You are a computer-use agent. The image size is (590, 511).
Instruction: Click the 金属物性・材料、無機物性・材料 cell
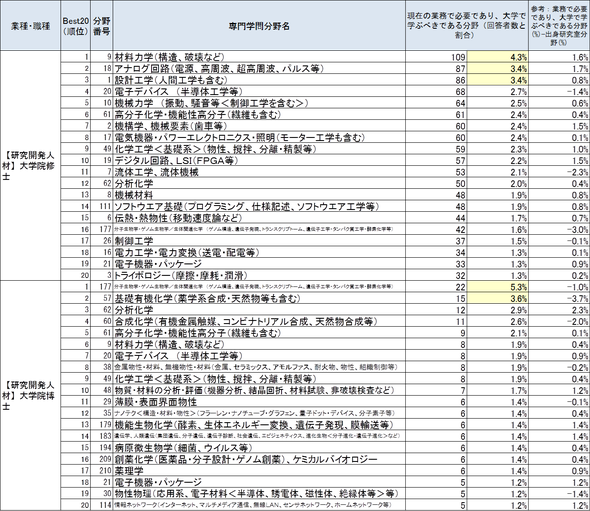point(259,367)
